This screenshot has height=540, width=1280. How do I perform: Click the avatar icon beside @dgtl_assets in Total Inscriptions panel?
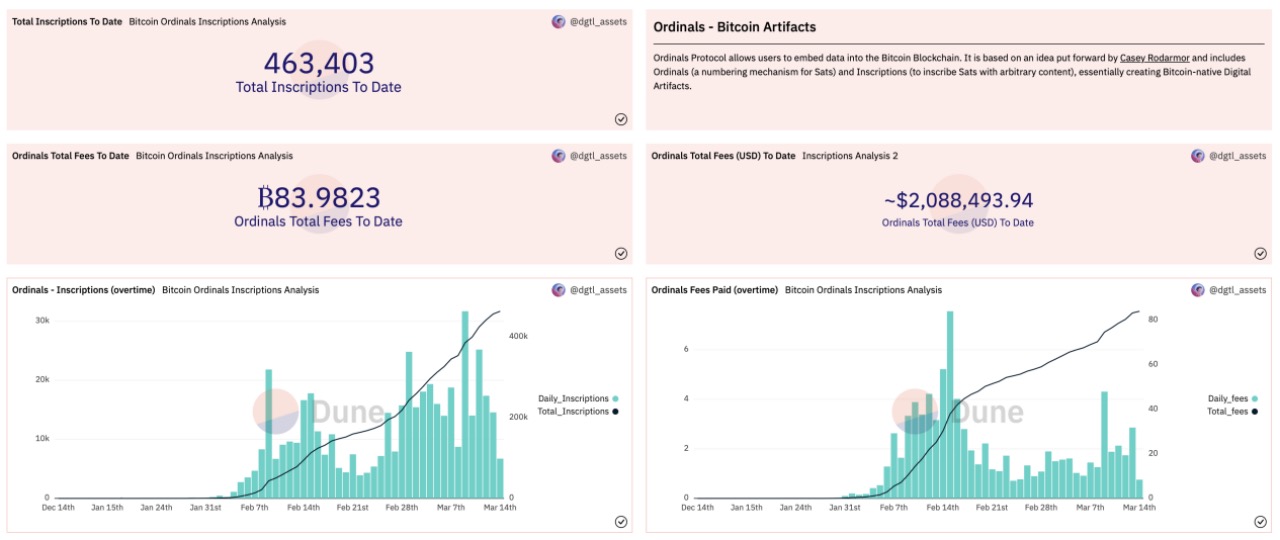coord(558,21)
